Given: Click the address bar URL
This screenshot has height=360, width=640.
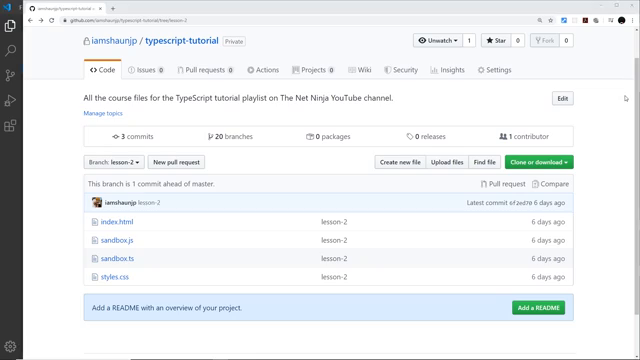Looking at the screenshot, I should (x=129, y=20).
